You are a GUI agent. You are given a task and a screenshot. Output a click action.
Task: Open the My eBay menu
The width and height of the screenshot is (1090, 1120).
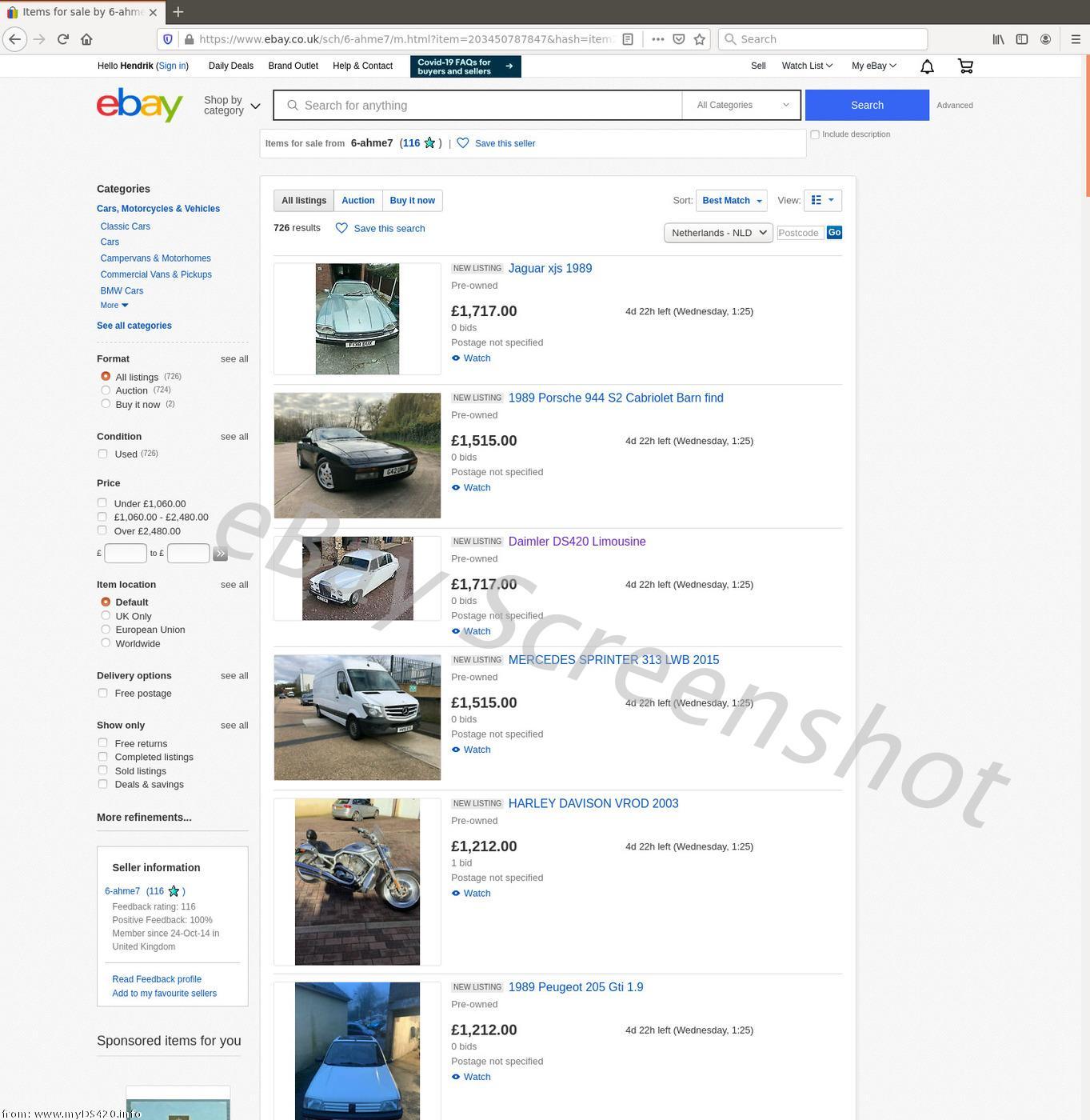[x=873, y=66]
